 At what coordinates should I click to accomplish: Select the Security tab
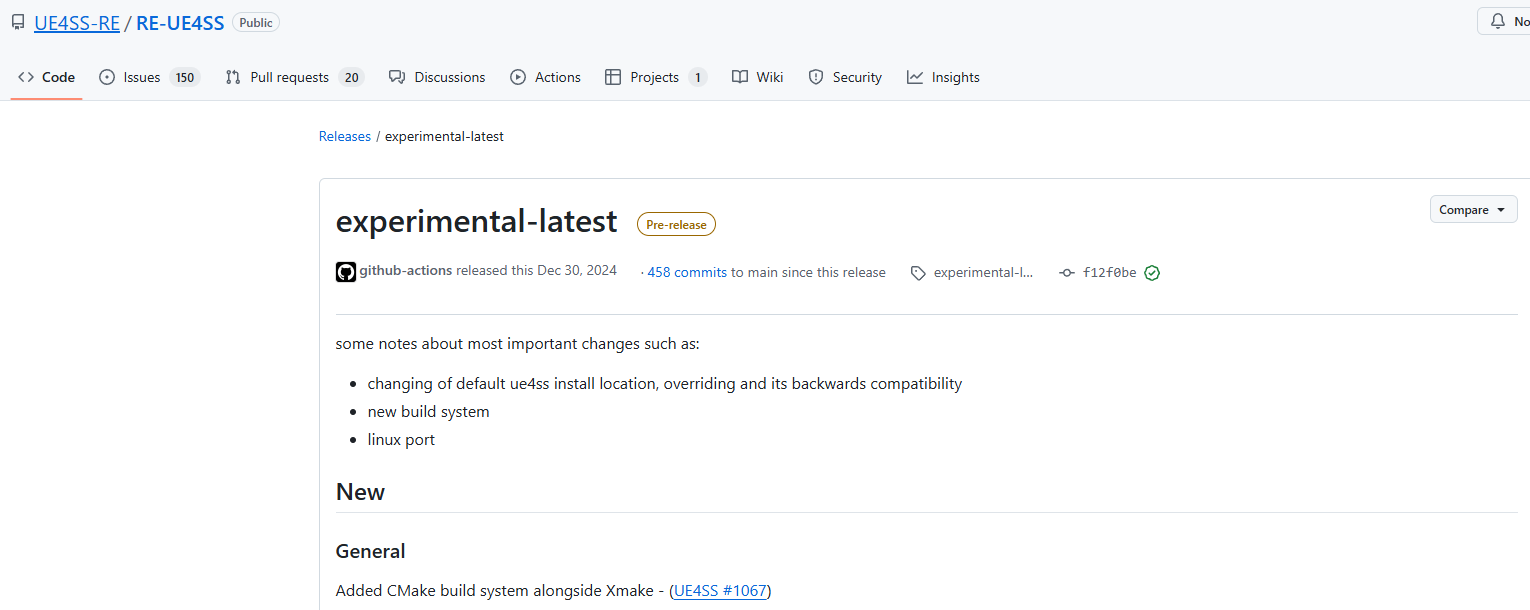click(x=845, y=77)
